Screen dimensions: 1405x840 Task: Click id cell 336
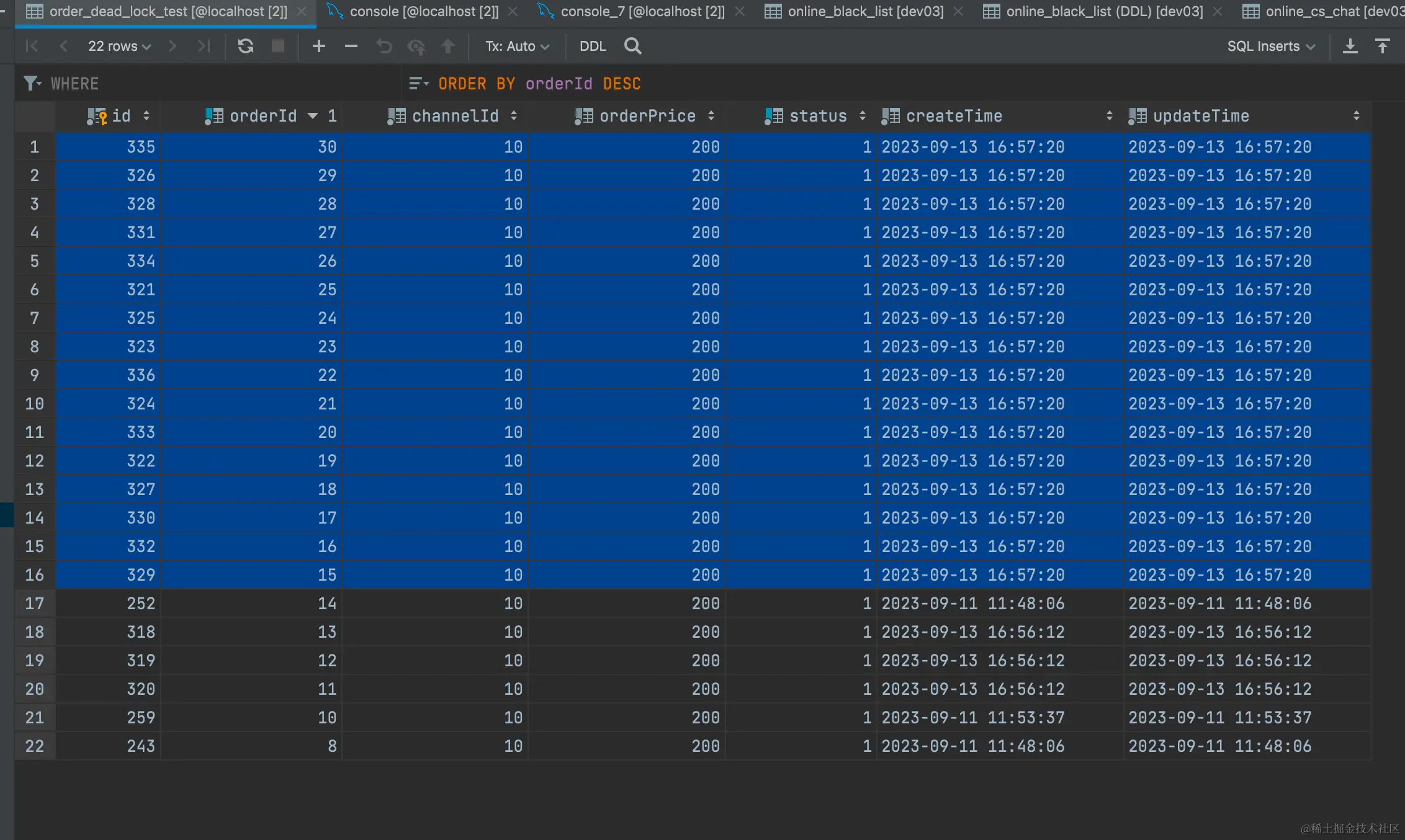(109, 375)
